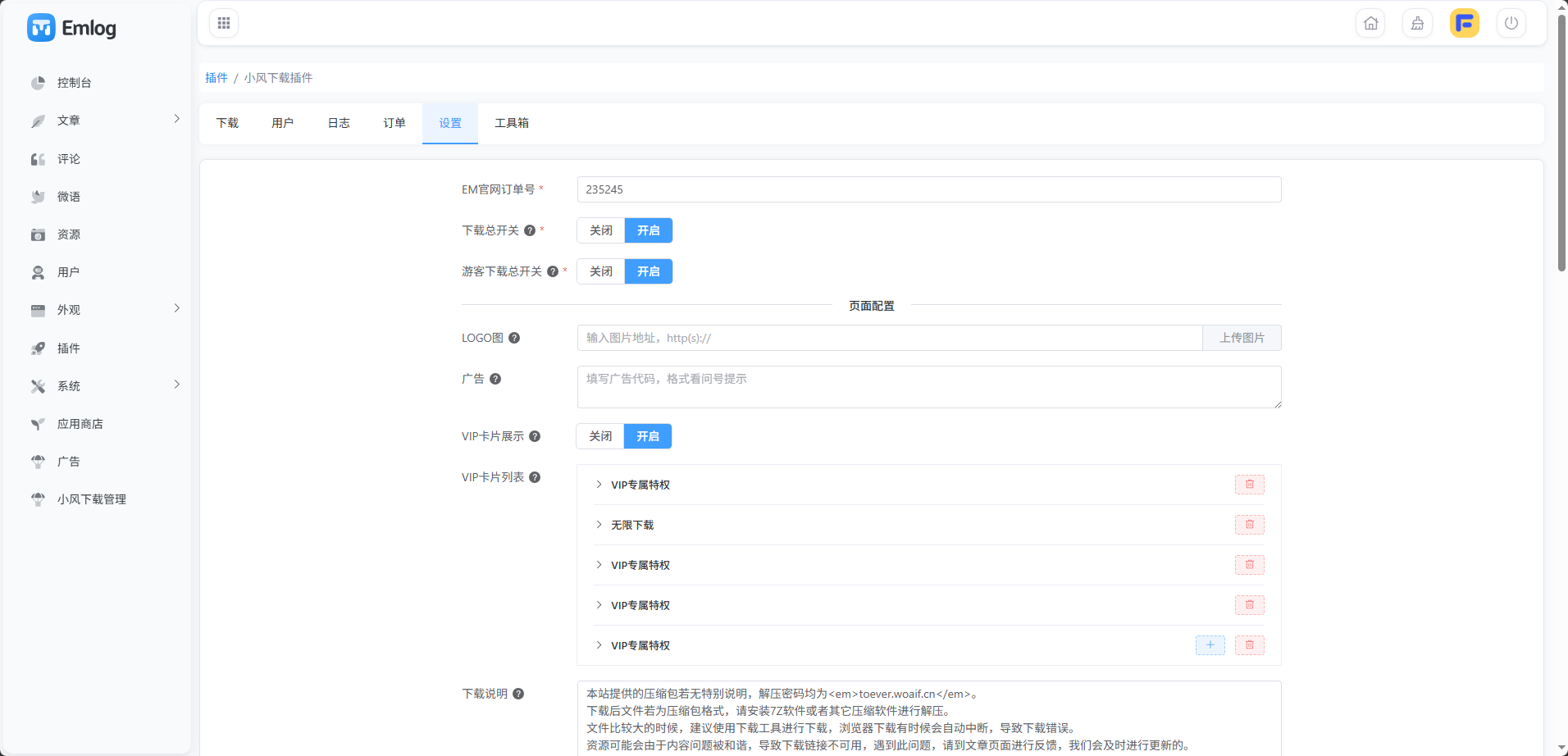Screen dimensions: 1568x756
Task: Switch to the 订单 tab
Action: point(394,123)
